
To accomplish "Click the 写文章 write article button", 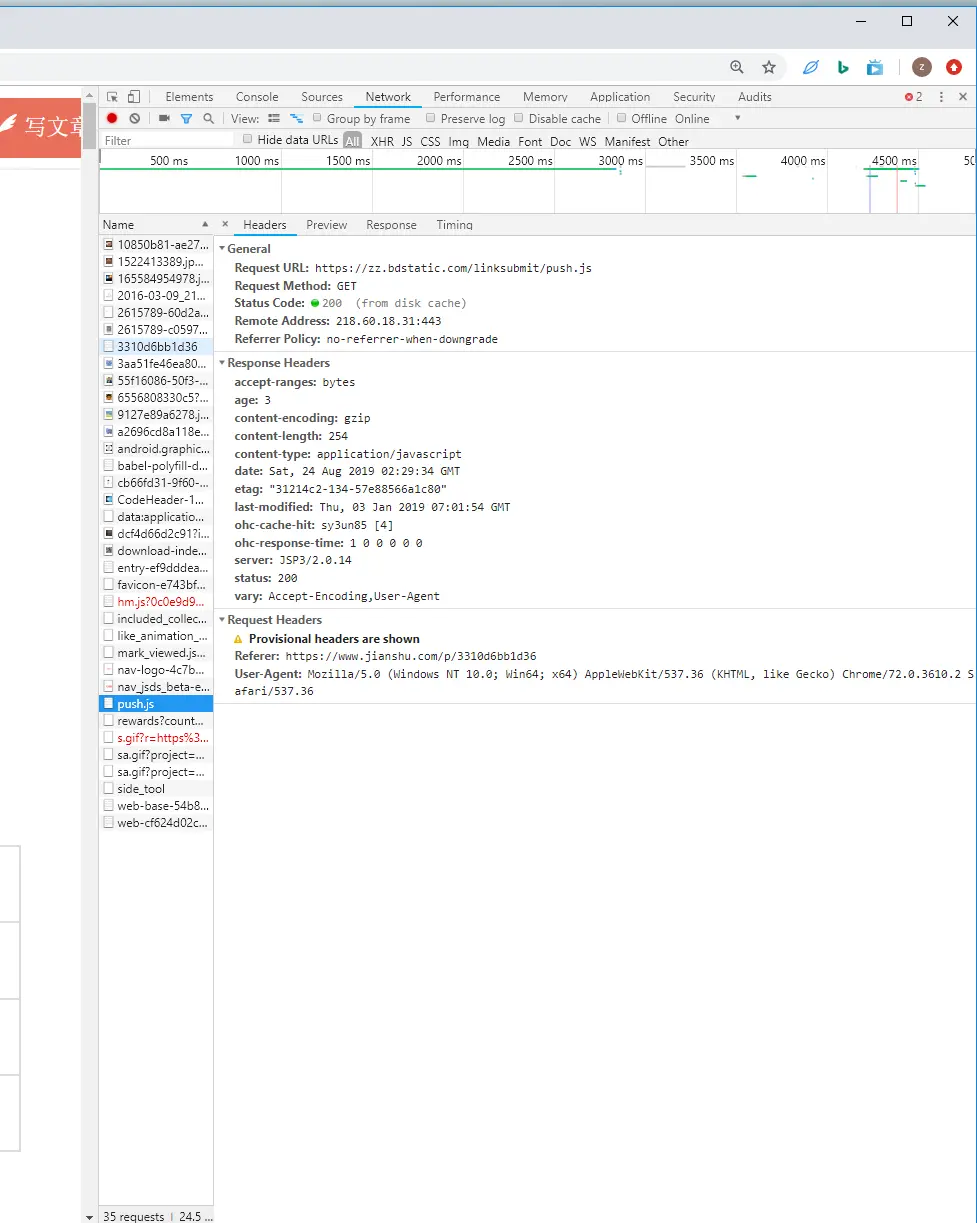I will (x=40, y=127).
